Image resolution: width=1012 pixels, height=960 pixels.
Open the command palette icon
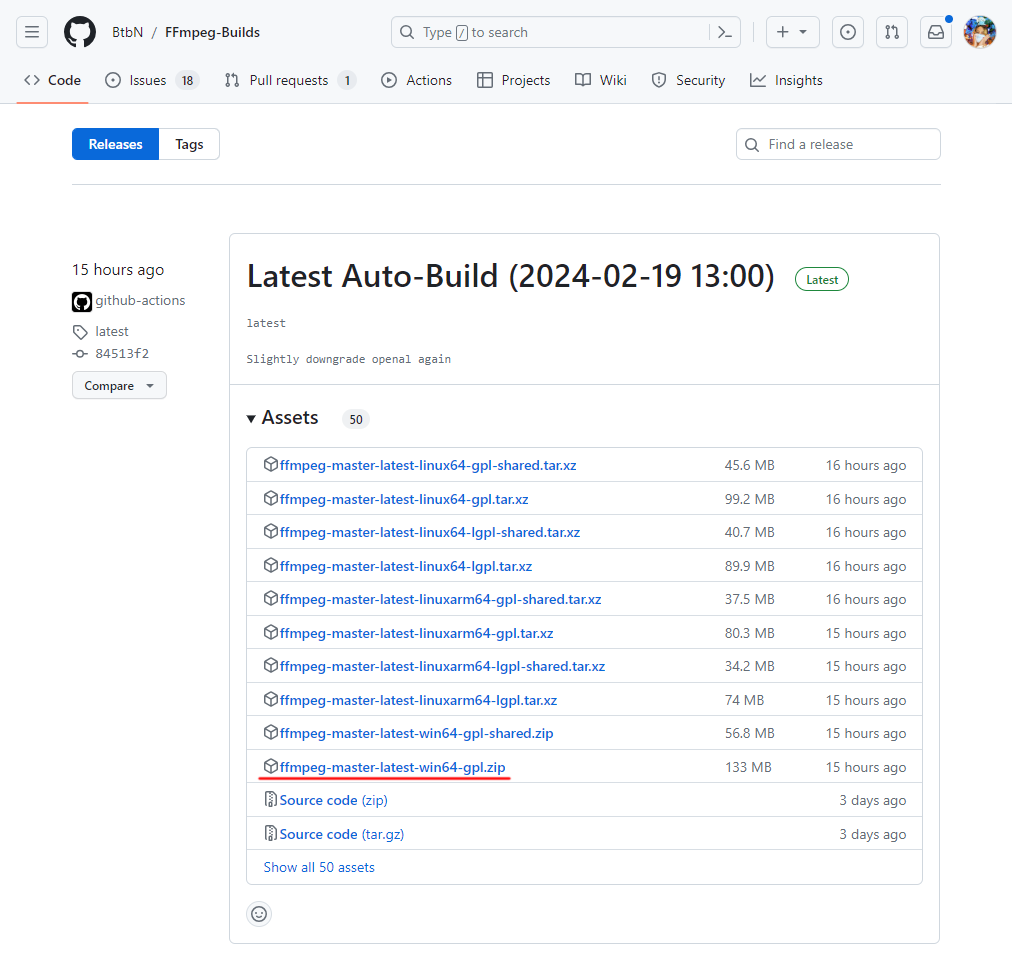point(725,32)
